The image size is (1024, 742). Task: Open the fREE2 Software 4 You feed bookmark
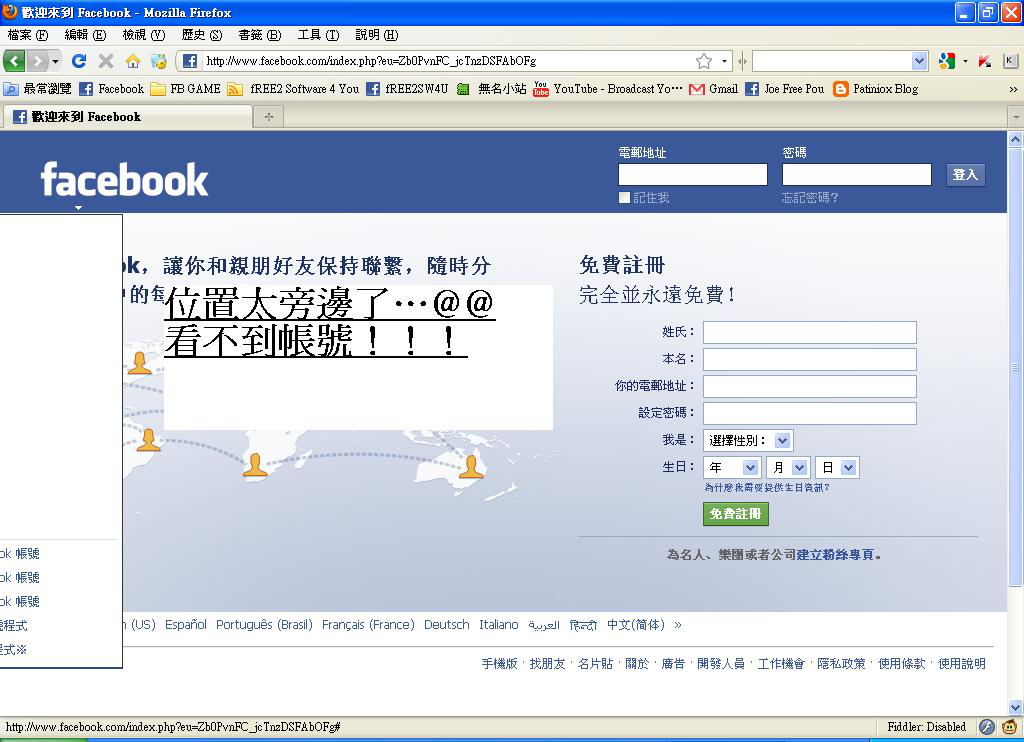click(293, 89)
